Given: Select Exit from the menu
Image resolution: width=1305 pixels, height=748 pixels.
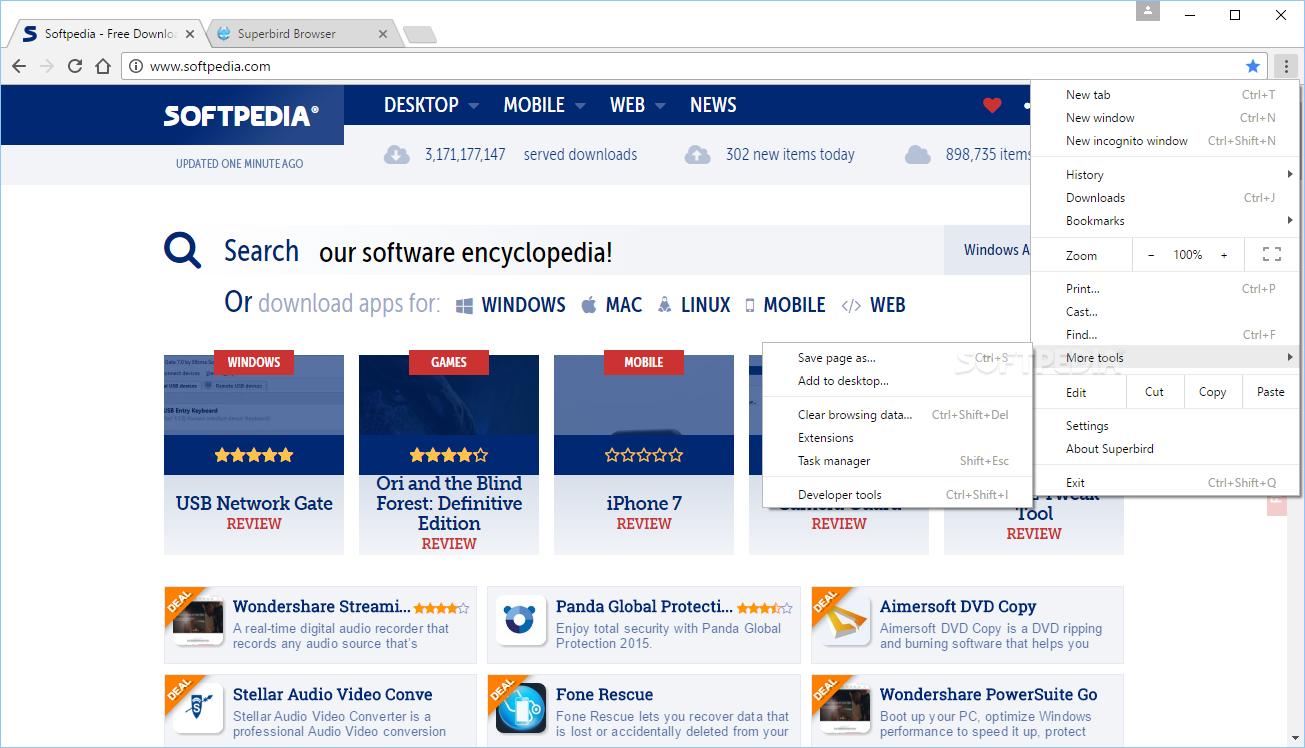Looking at the screenshot, I should 1166,482.
